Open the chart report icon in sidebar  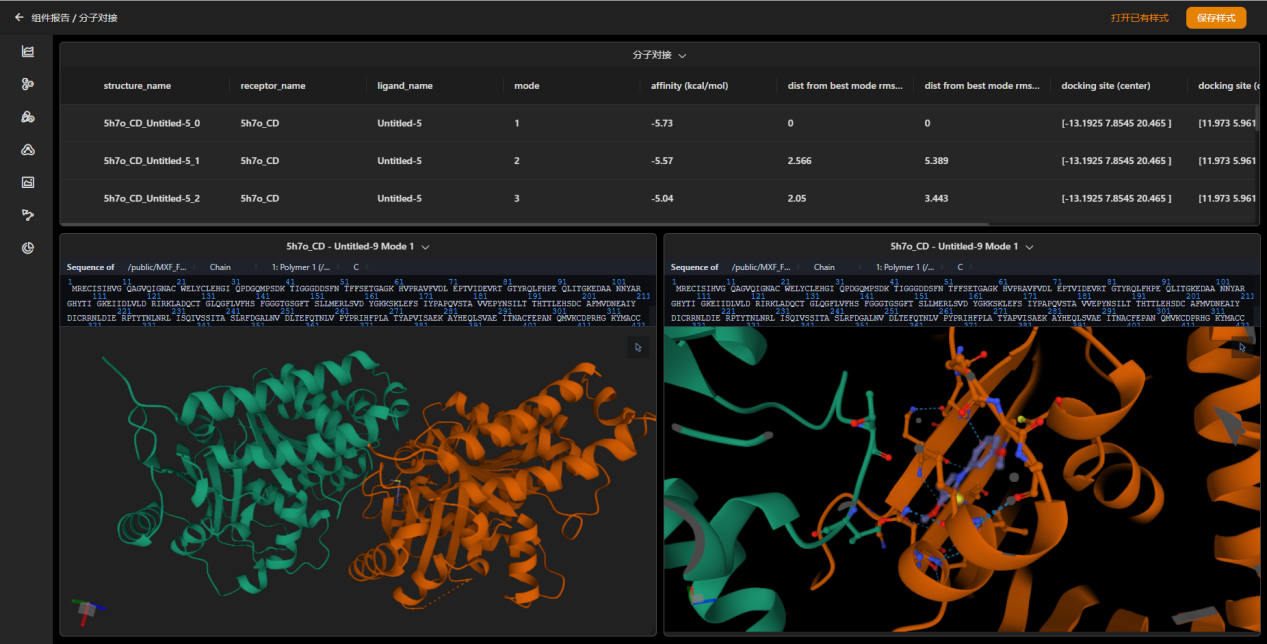pyautogui.click(x=28, y=52)
